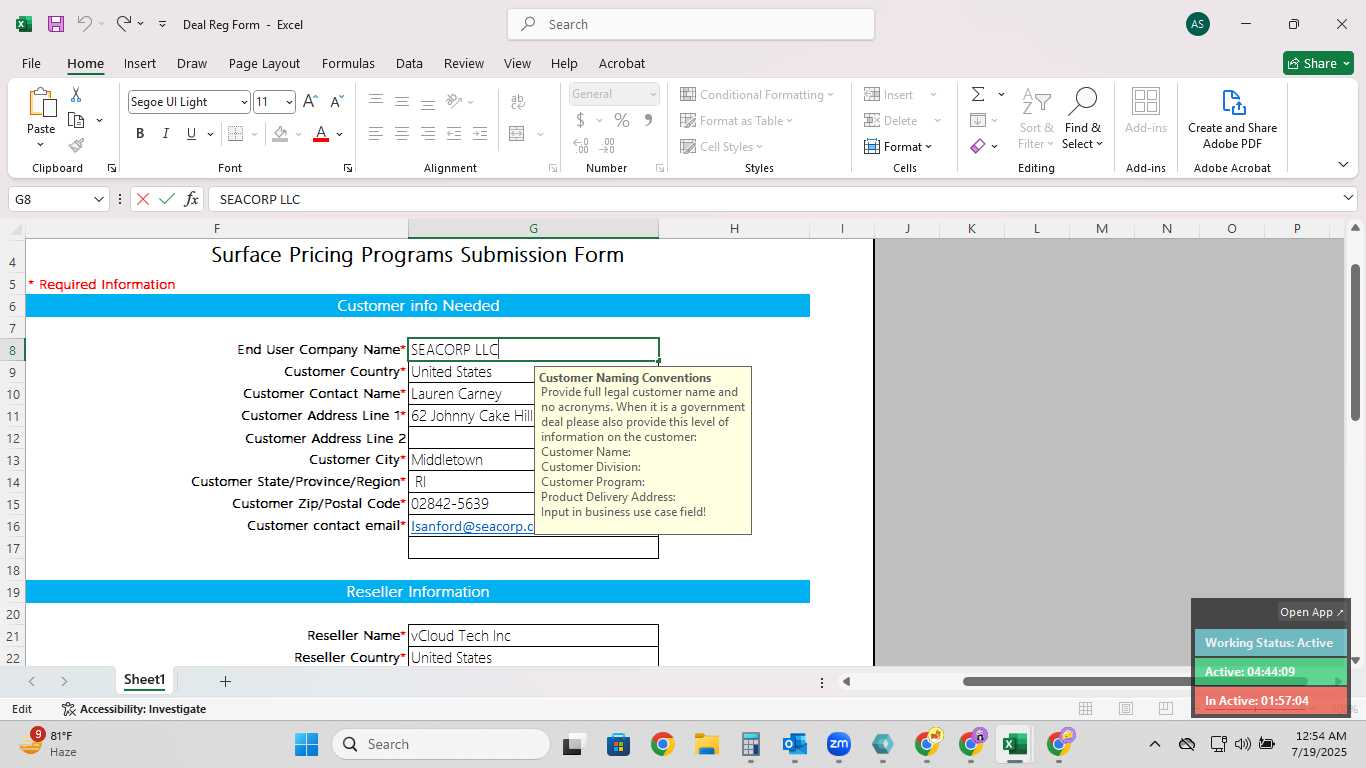Align text left in cell
The width and height of the screenshot is (1366, 768).
(376, 133)
